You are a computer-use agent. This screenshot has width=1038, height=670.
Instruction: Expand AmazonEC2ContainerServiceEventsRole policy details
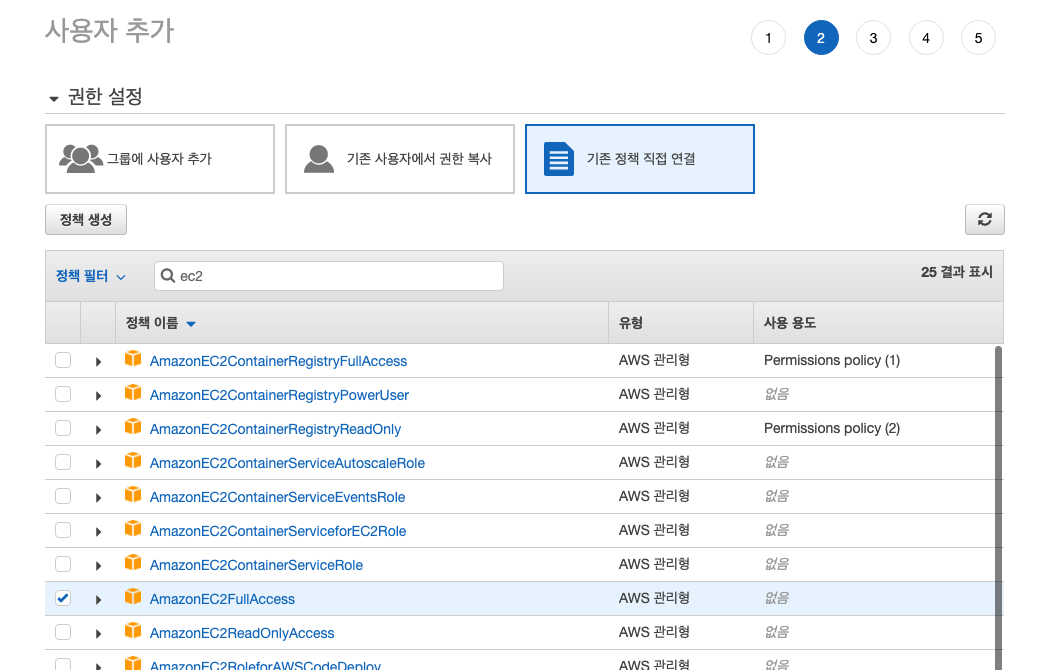point(98,497)
